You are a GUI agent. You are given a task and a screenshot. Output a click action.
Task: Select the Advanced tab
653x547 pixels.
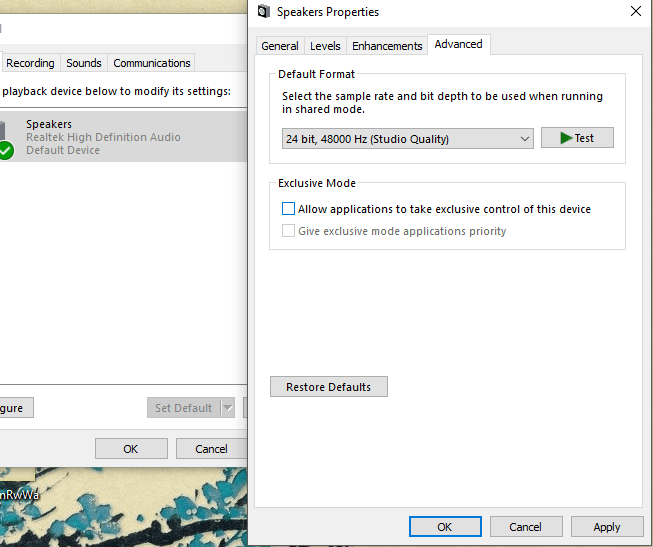click(x=459, y=44)
